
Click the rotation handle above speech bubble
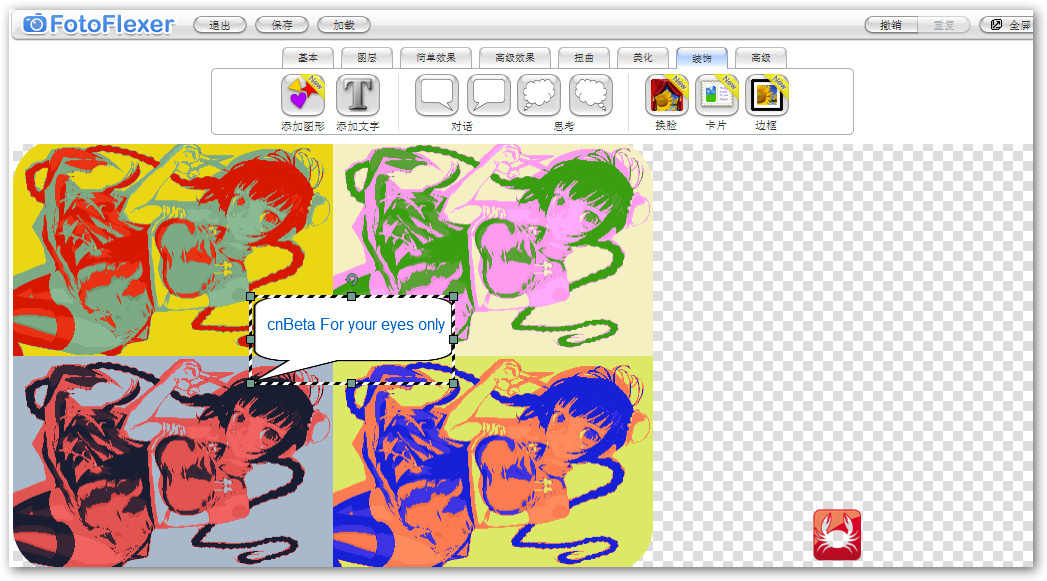(x=352, y=280)
